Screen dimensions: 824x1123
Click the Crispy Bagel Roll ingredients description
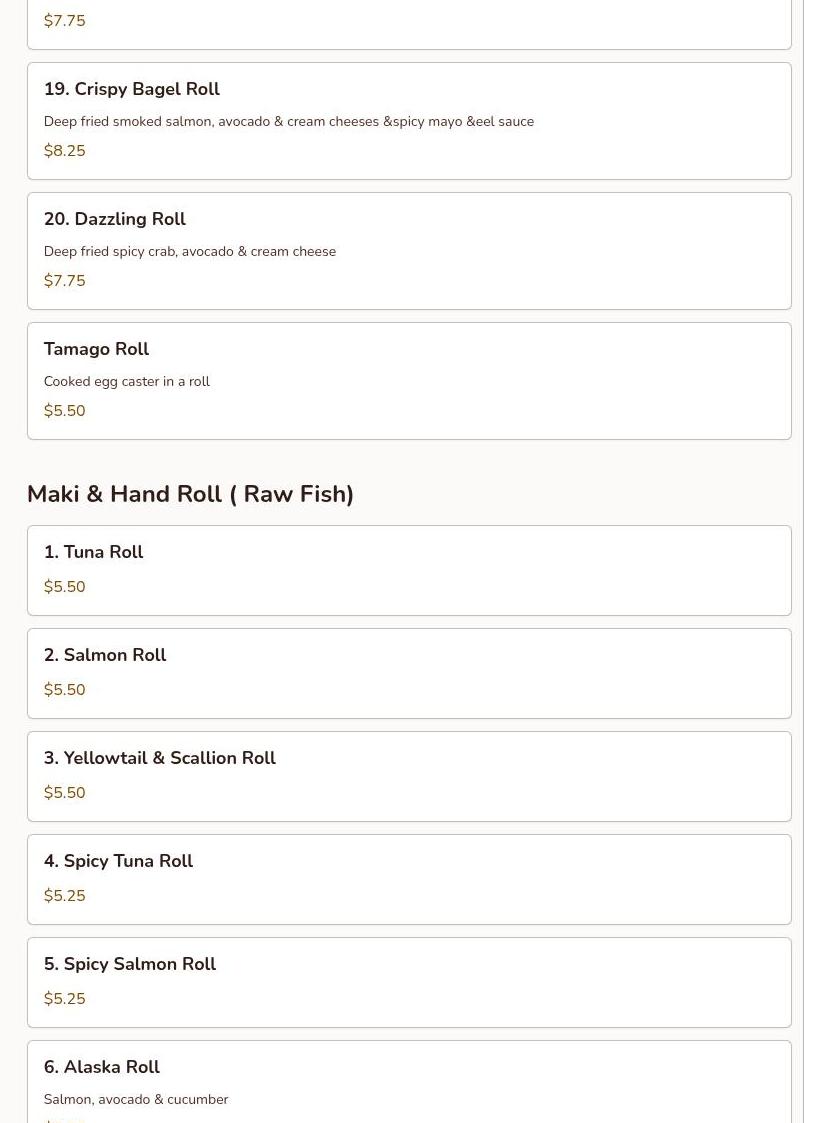coord(289,122)
